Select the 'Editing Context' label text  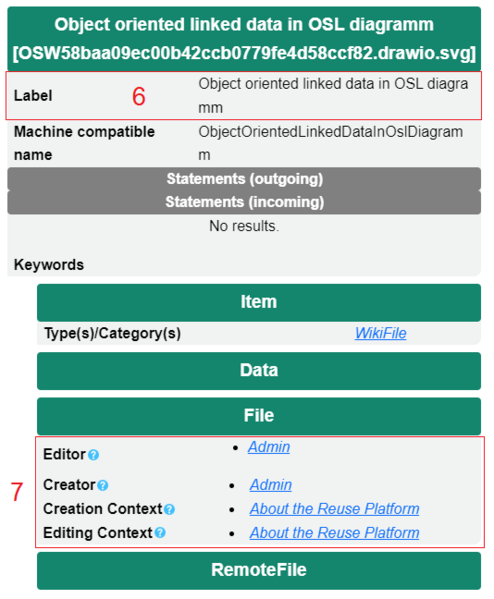click(x=98, y=533)
